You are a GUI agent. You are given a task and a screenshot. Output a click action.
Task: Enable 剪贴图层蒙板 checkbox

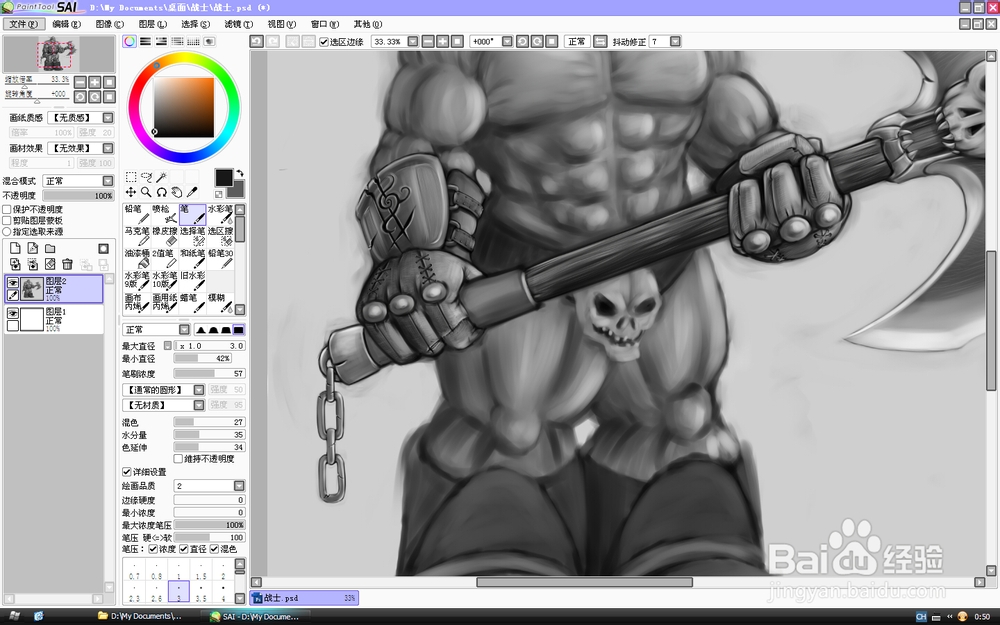tap(7, 221)
